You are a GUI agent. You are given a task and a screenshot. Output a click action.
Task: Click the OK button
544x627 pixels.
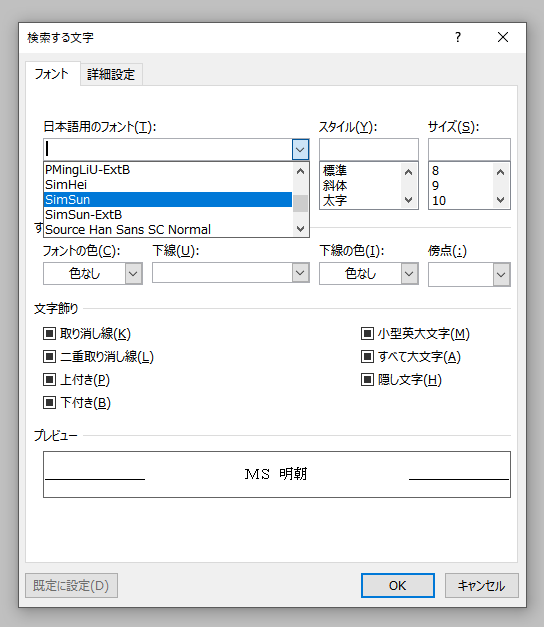398,585
